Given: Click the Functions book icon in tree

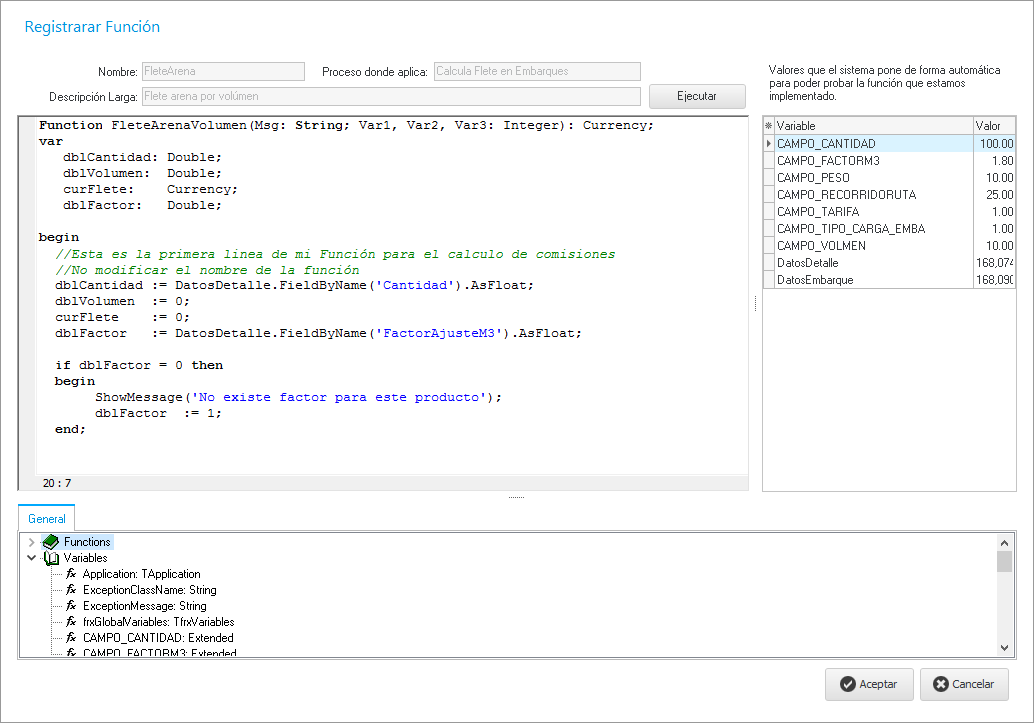Looking at the screenshot, I should click(x=51, y=542).
